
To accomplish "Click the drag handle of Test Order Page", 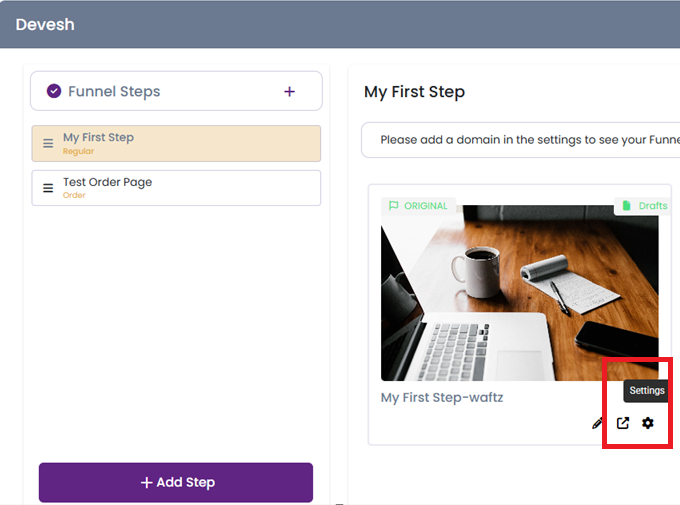I will tap(48, 188).
